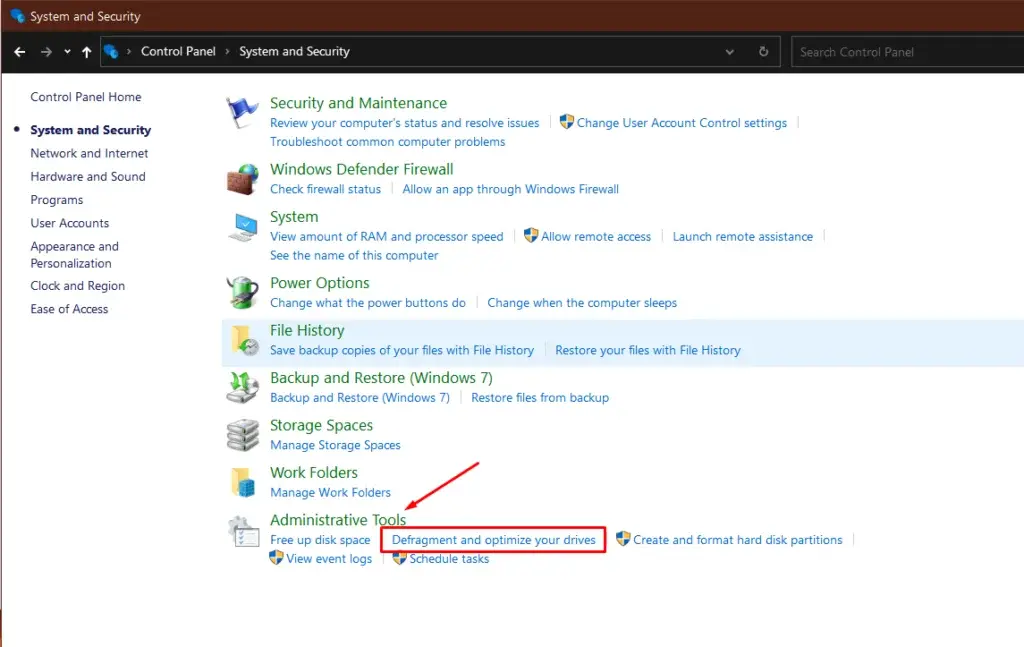1024x647 pixels.
Task: Go forward with the forward arrow
Action: [x=46, y=52]
